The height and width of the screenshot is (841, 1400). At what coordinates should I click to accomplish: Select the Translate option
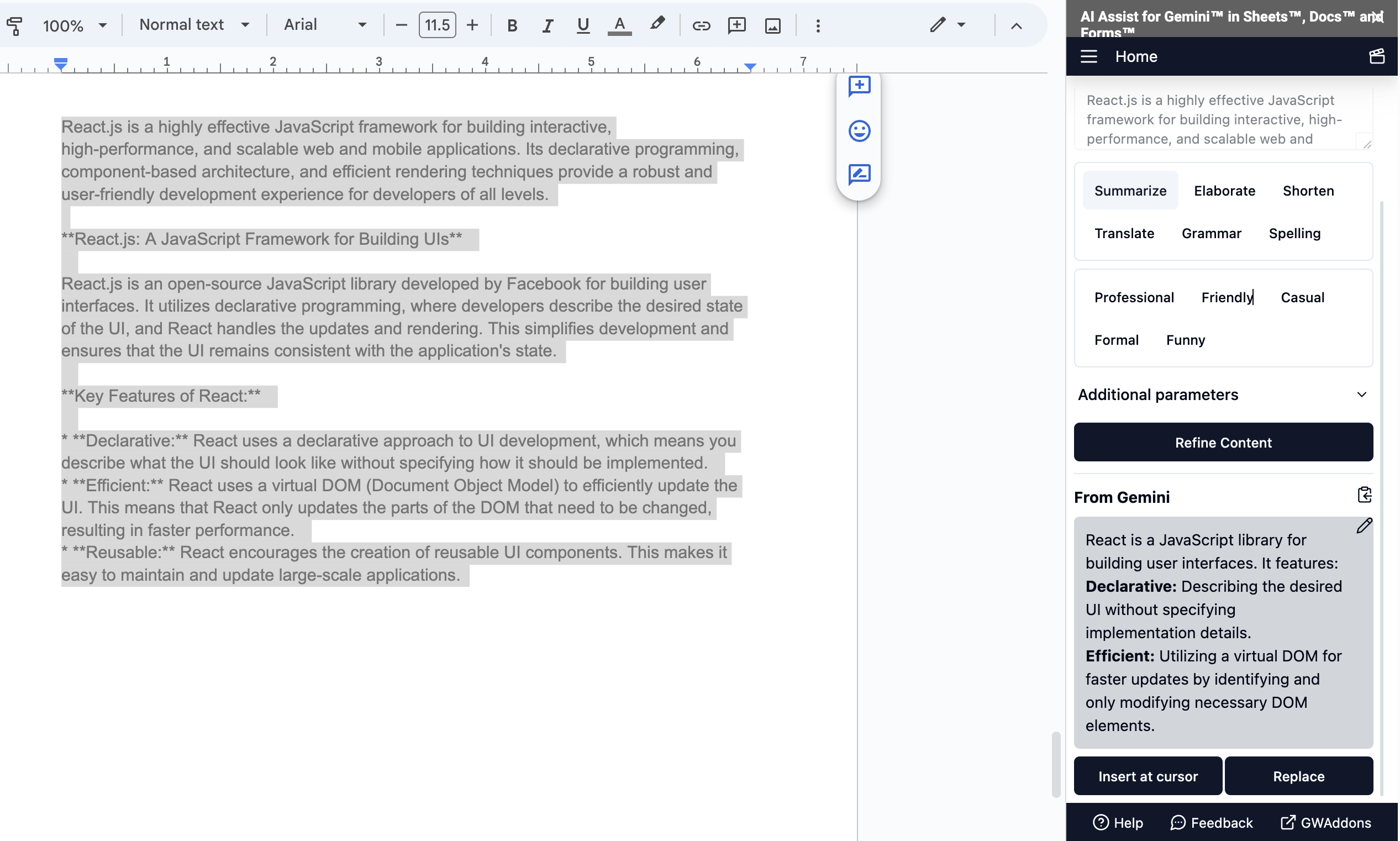click(x=1124, y=234)
